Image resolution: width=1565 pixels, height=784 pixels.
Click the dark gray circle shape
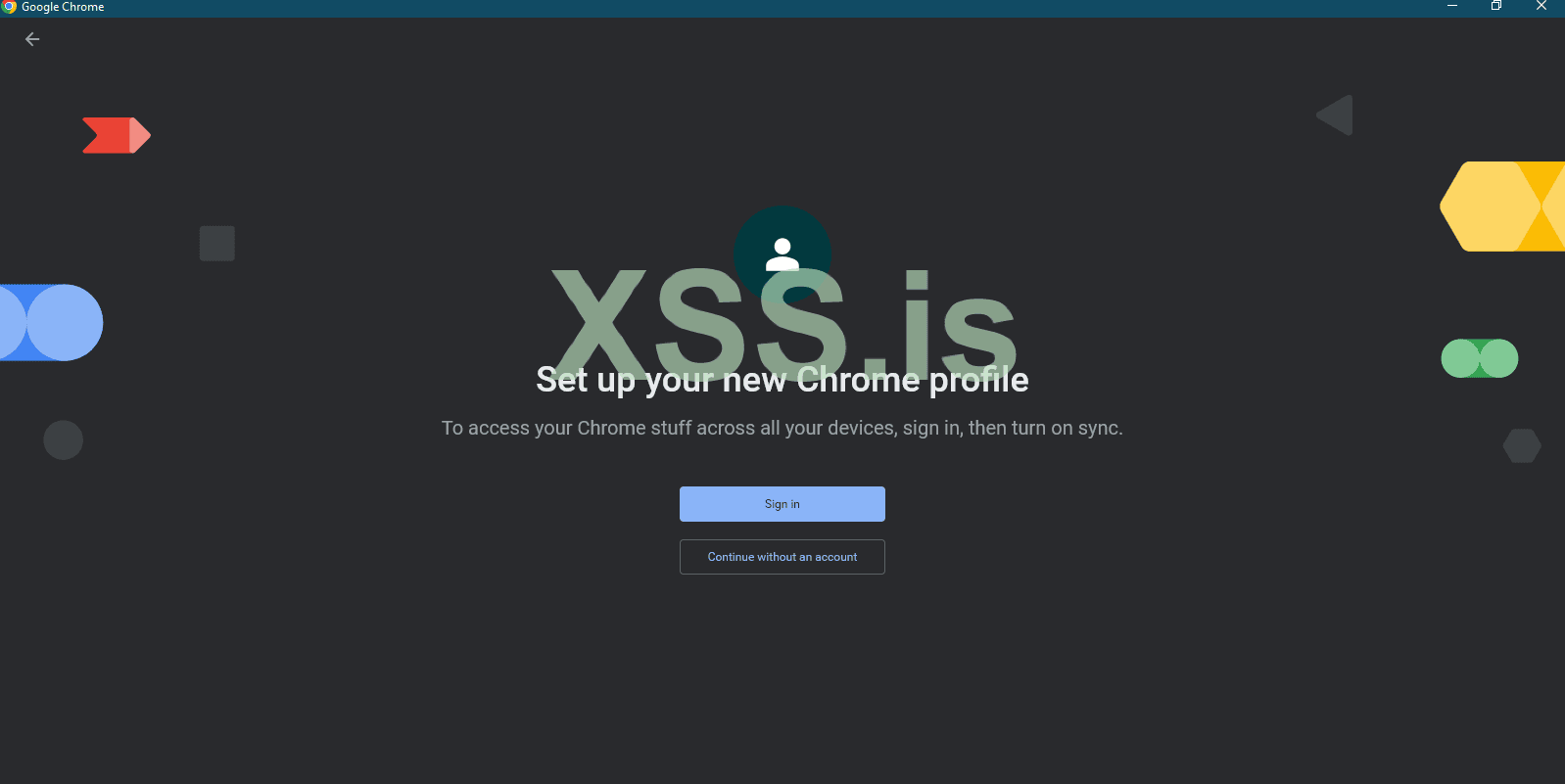point(64,440)
